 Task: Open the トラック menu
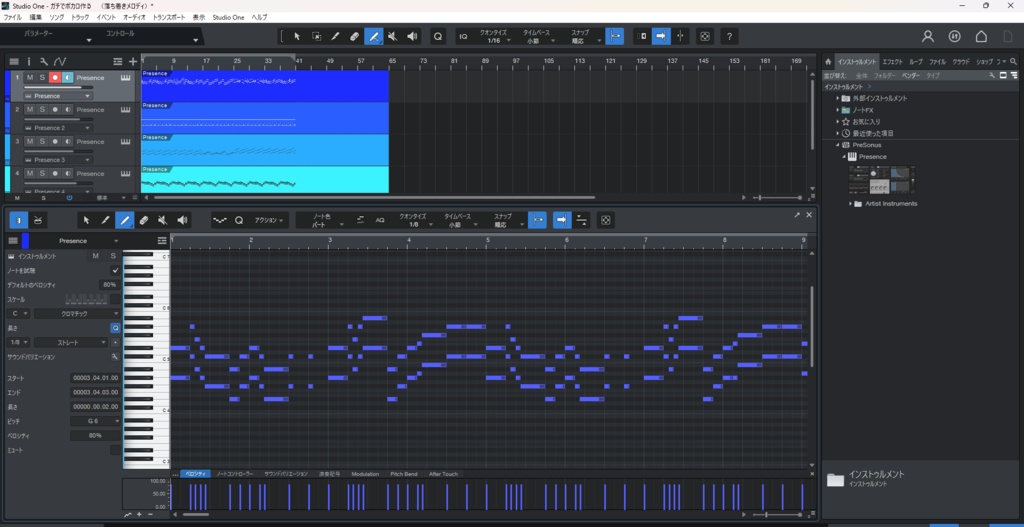pyautogui.click(x=80, y=17)
